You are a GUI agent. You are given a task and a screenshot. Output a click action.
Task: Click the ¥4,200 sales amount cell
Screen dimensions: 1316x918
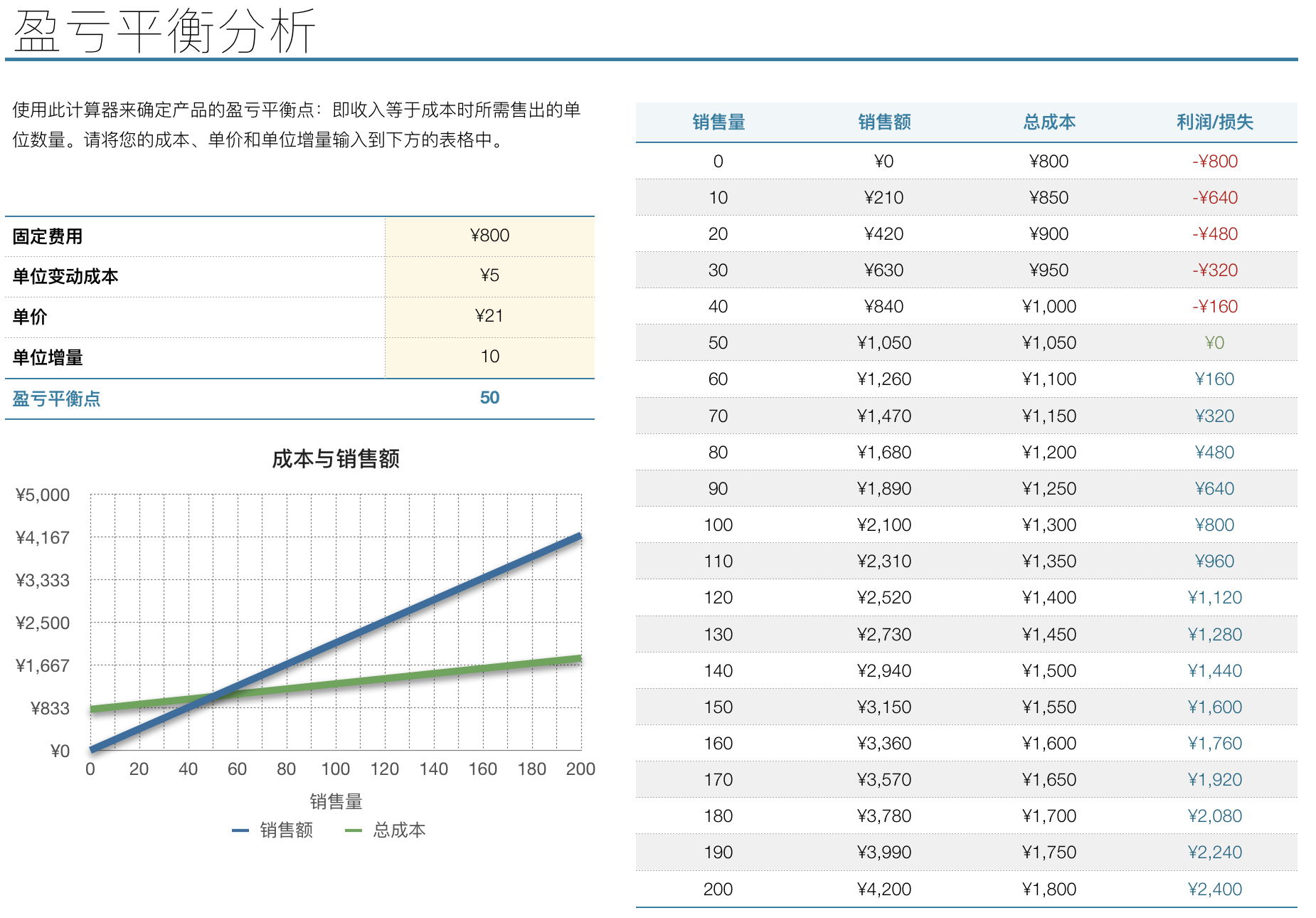[884, 890]
